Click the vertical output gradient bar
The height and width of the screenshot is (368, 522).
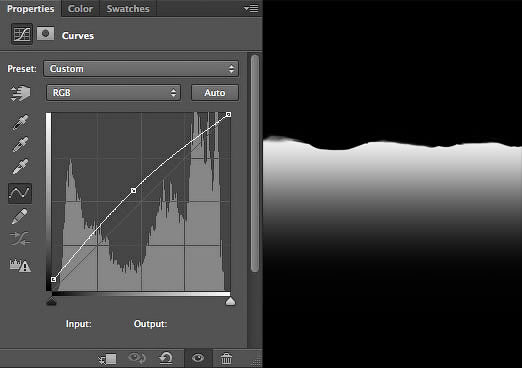49,202
